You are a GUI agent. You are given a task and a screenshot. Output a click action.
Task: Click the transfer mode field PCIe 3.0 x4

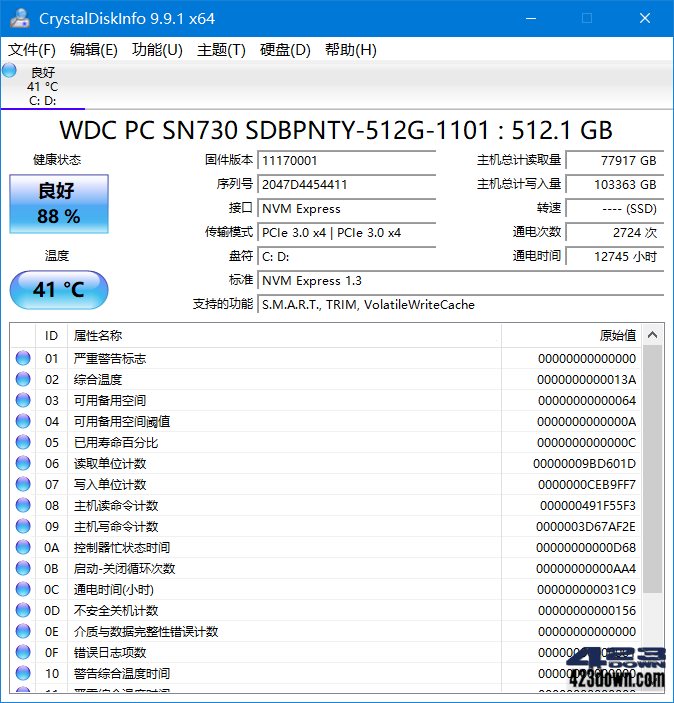tap(347, 233)
